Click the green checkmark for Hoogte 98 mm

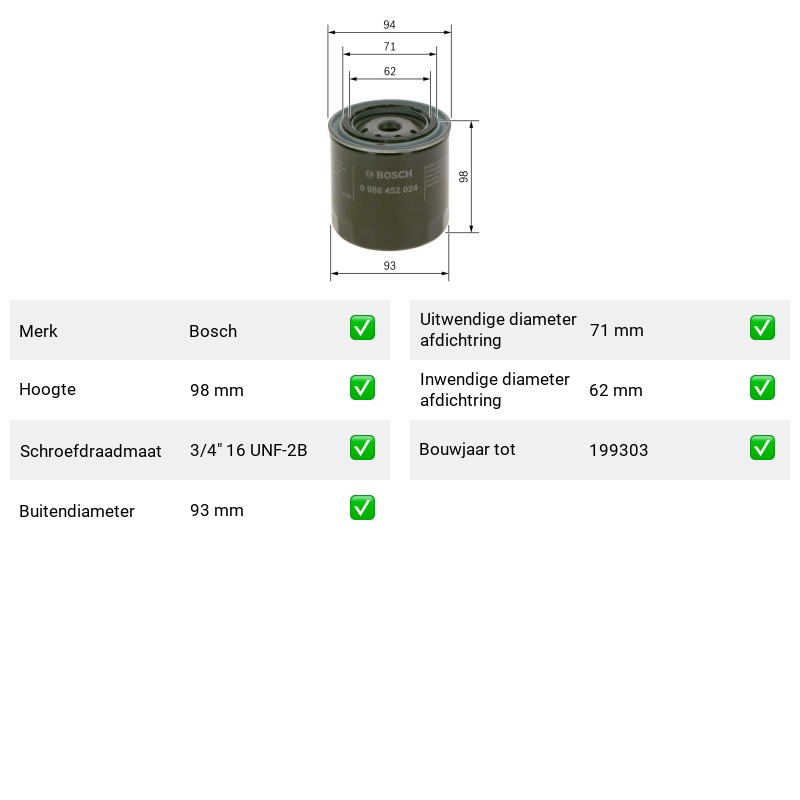362,388
